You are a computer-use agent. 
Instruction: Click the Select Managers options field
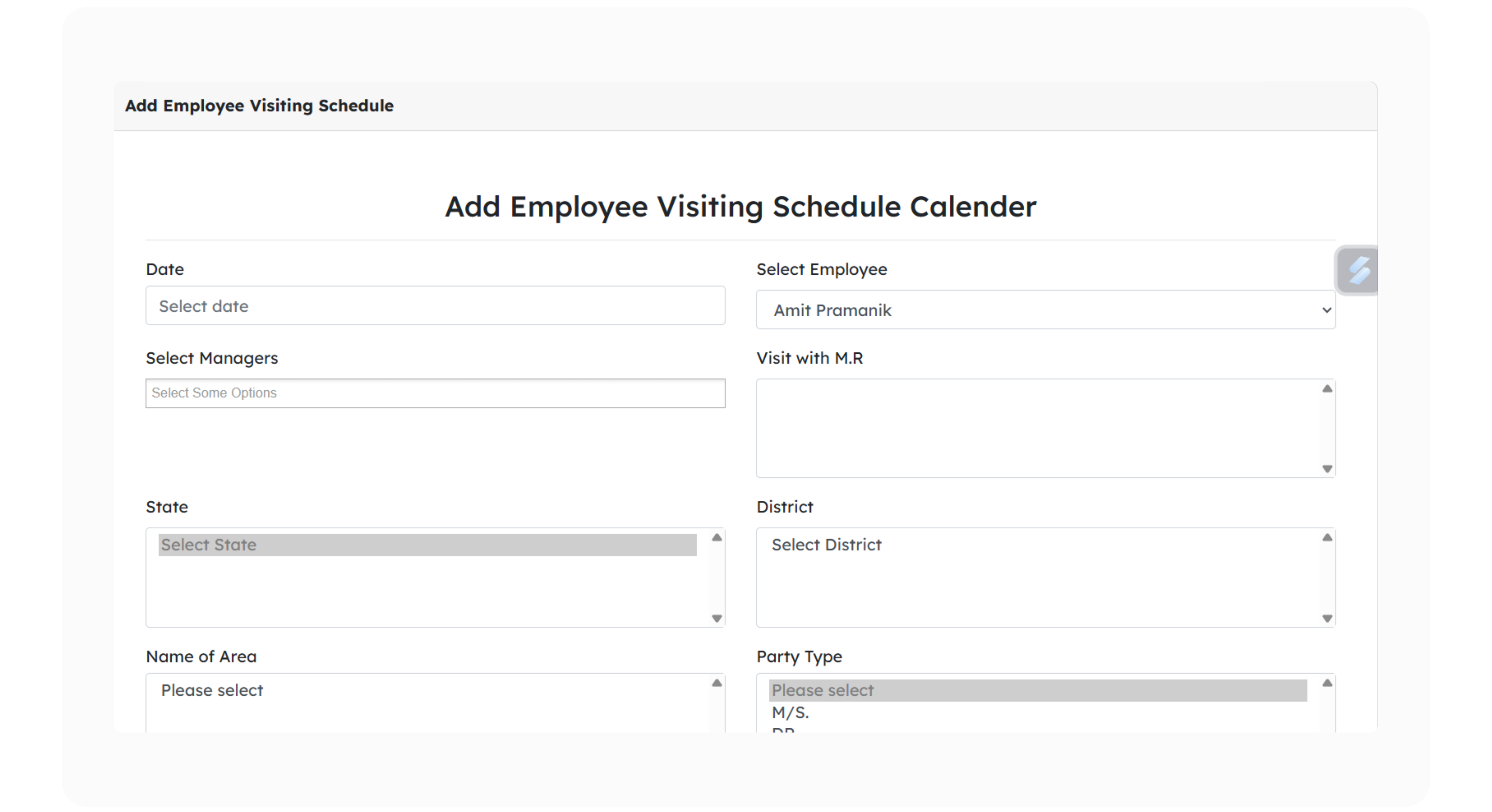point(435,393)
